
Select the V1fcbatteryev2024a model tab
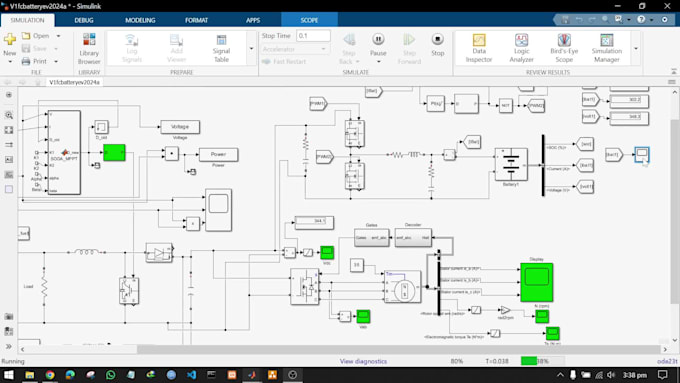pos(74,82)
